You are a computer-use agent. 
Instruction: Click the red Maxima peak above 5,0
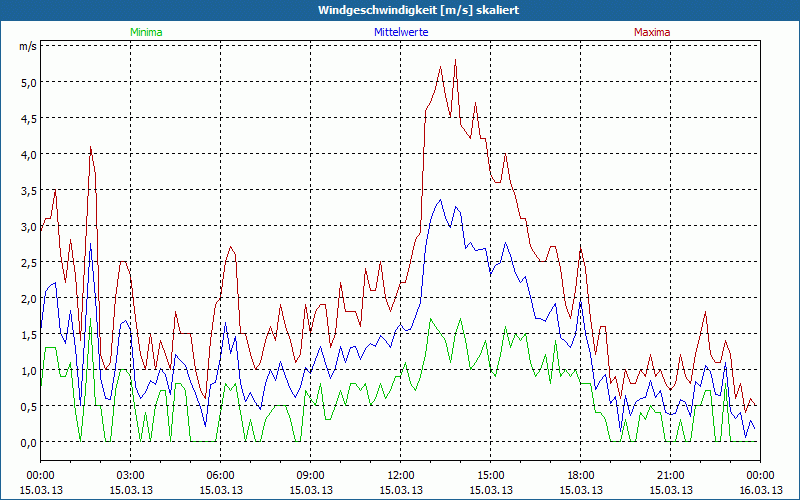point(455,60)
